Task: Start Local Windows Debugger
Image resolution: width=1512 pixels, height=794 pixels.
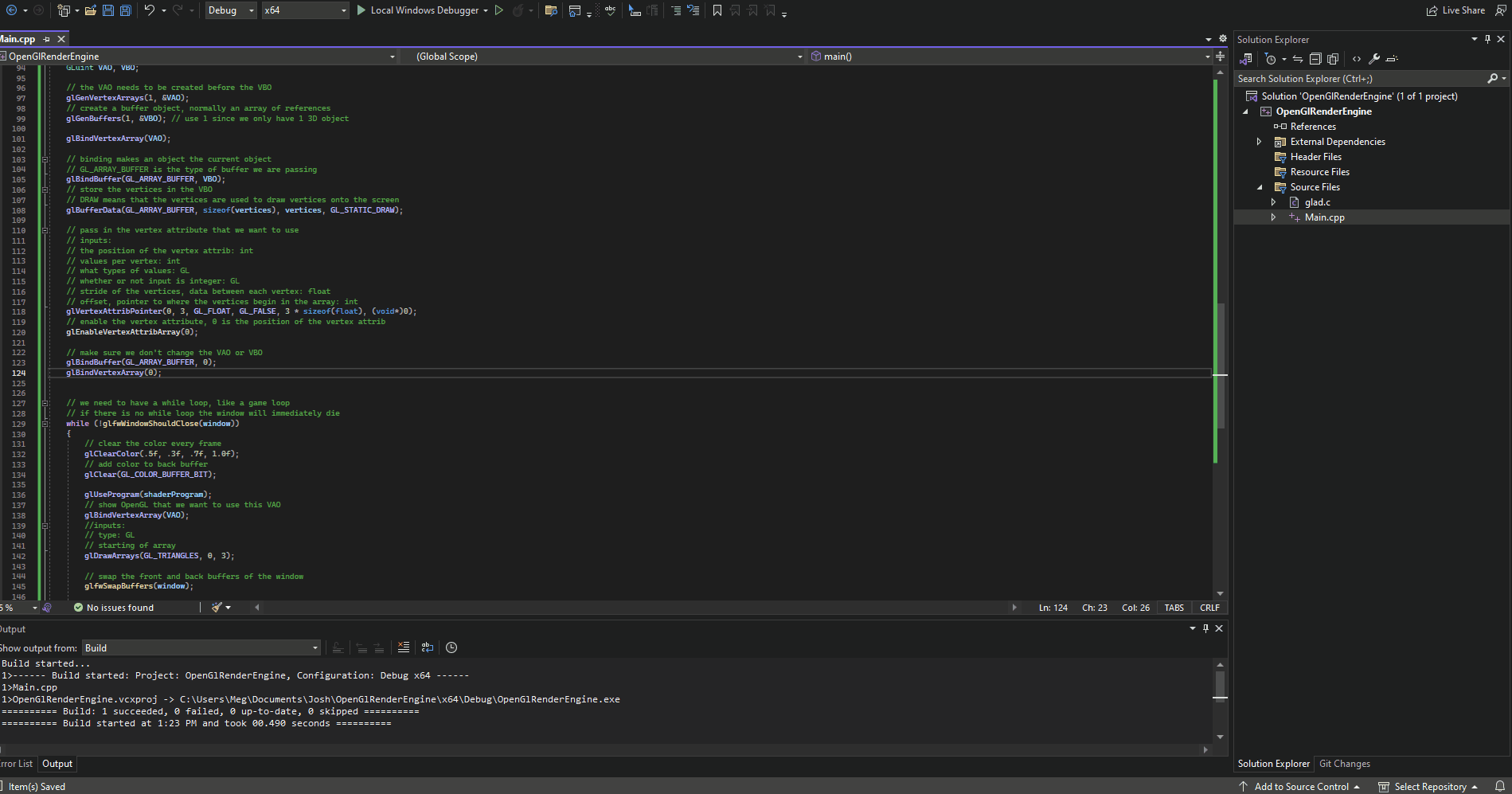Action: pos(420,10)
